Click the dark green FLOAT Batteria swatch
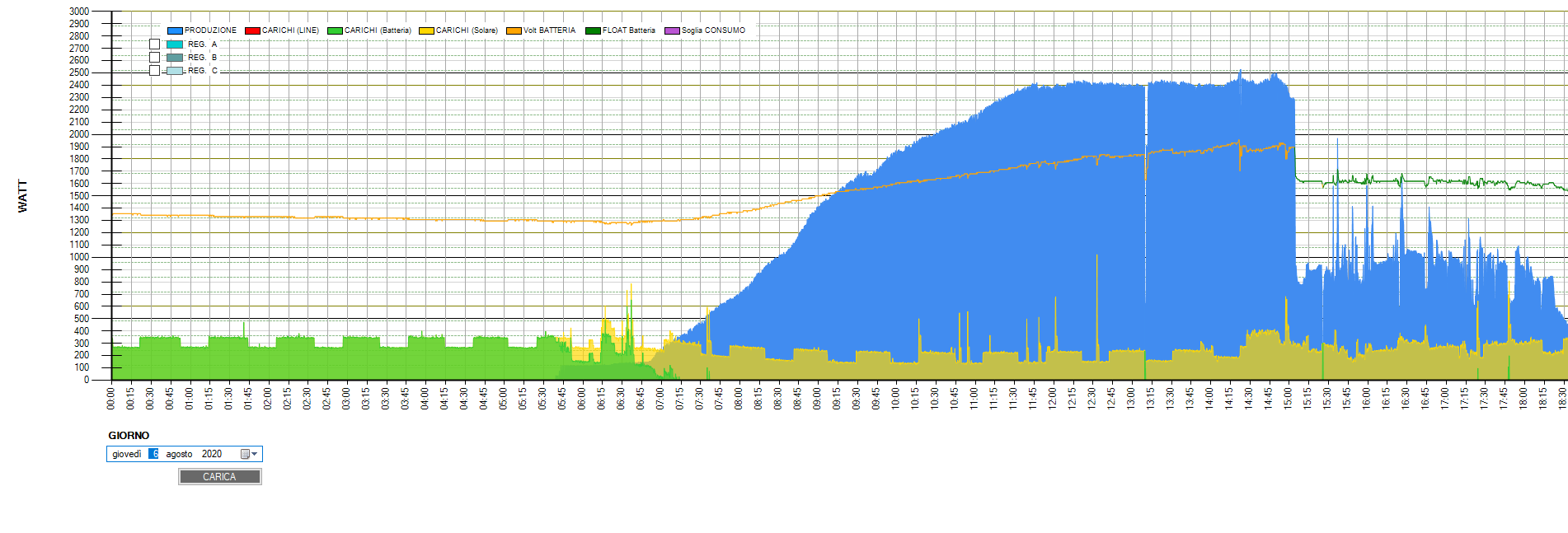The height and width of the screenshot is (533, 1568). point(593,30)
